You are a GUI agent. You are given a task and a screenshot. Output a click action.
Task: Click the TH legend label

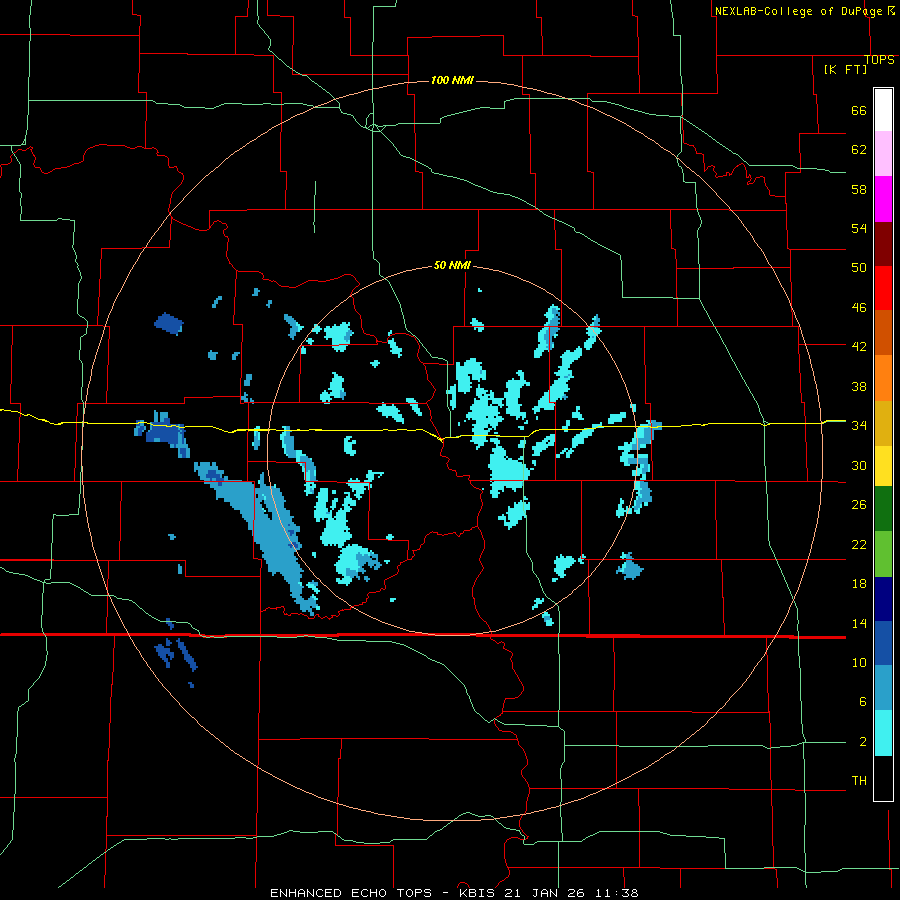859,781
